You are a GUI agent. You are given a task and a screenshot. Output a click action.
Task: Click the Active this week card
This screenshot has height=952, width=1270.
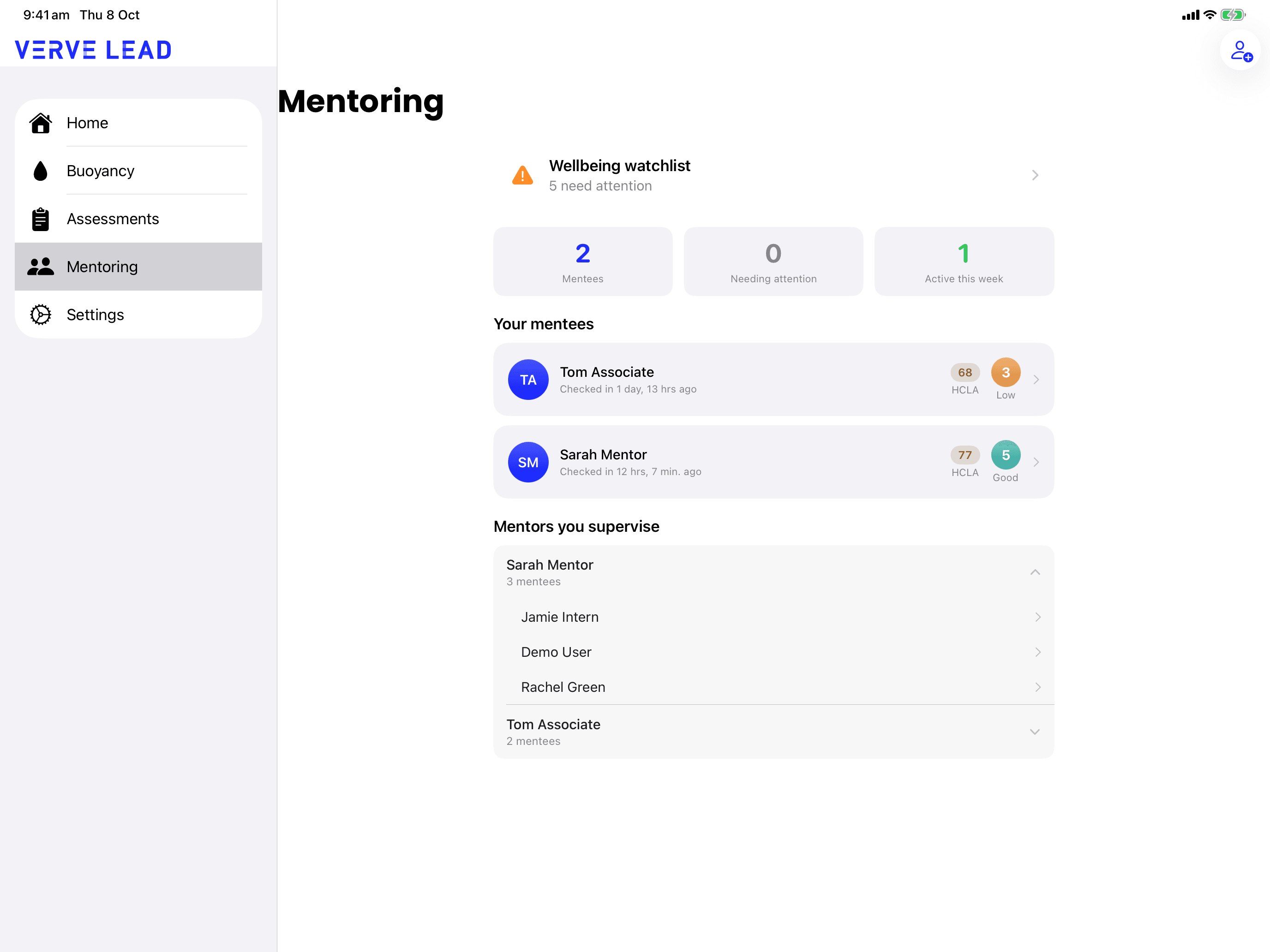964,262
